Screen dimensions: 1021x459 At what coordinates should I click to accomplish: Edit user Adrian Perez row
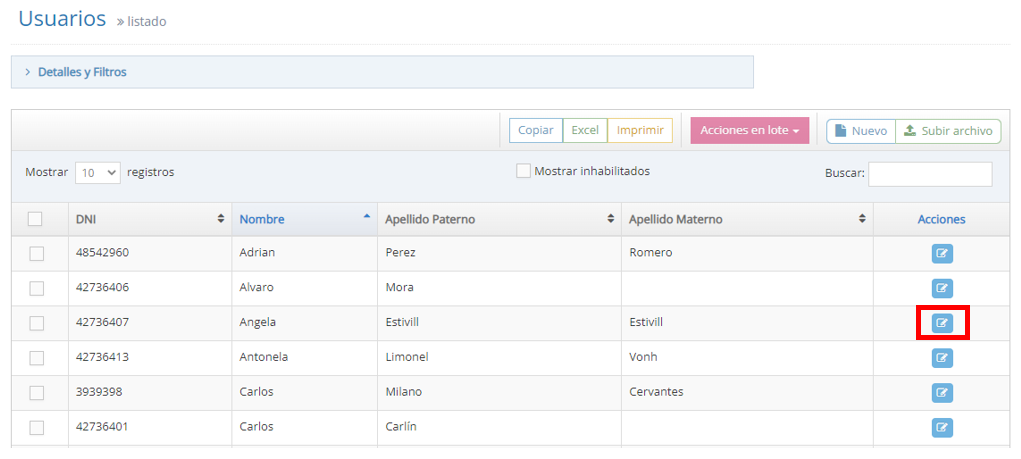pyautogui.click(x=942, y=254)
